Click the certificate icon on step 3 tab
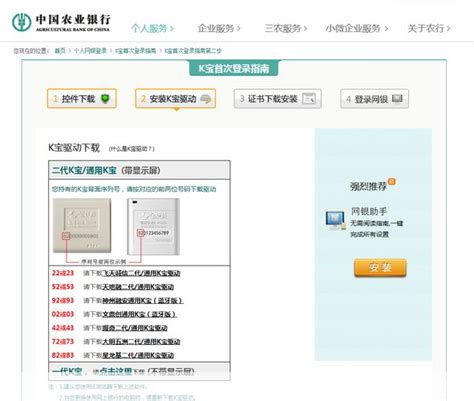Viewport: 474px width, 401px height. 309,98
